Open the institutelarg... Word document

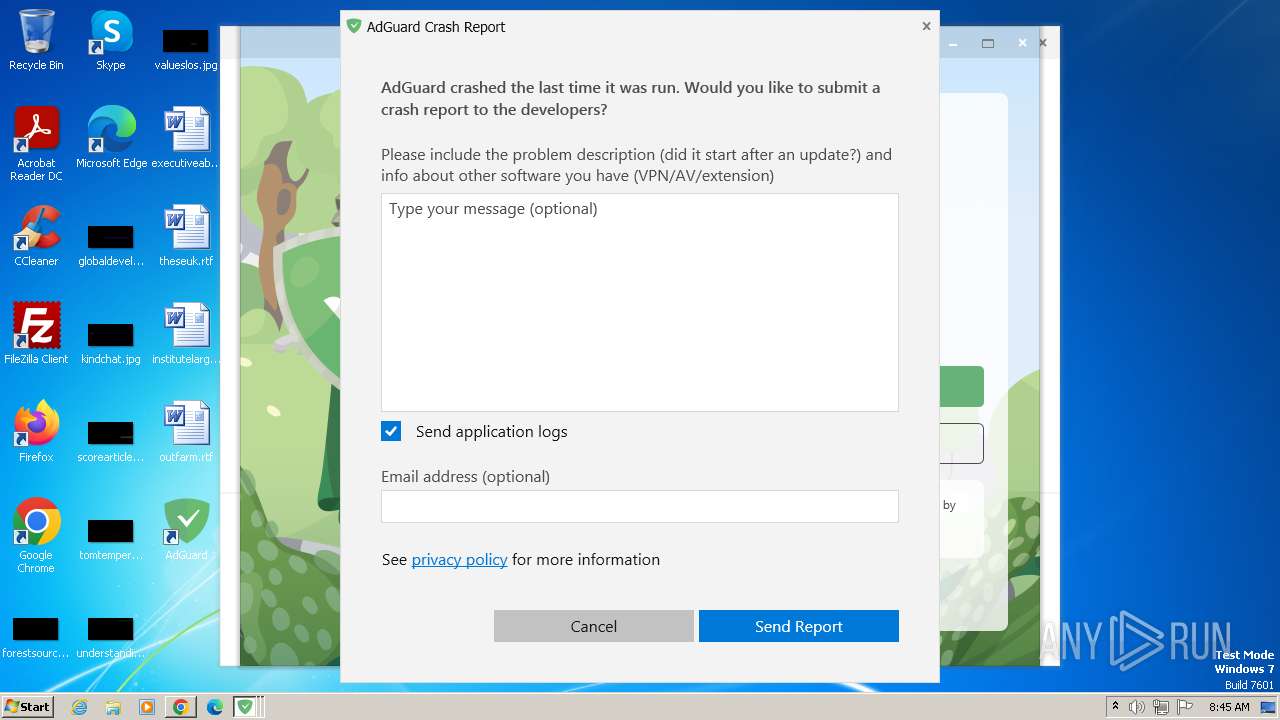tap(186, 334)
